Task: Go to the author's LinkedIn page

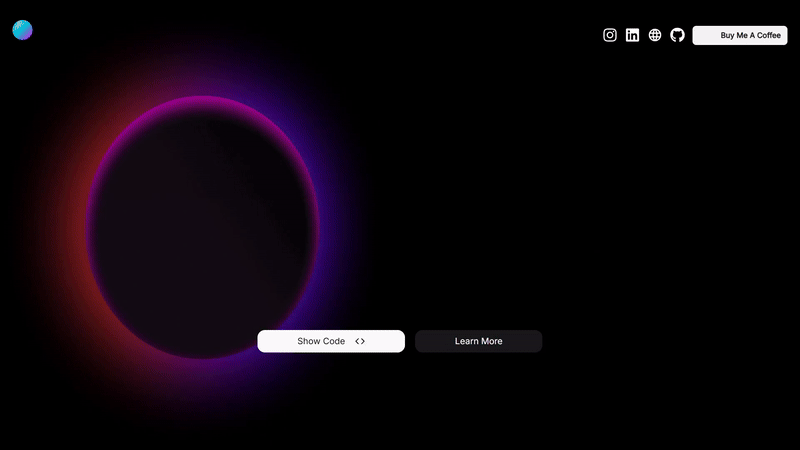Action: (x=632, y=35)
